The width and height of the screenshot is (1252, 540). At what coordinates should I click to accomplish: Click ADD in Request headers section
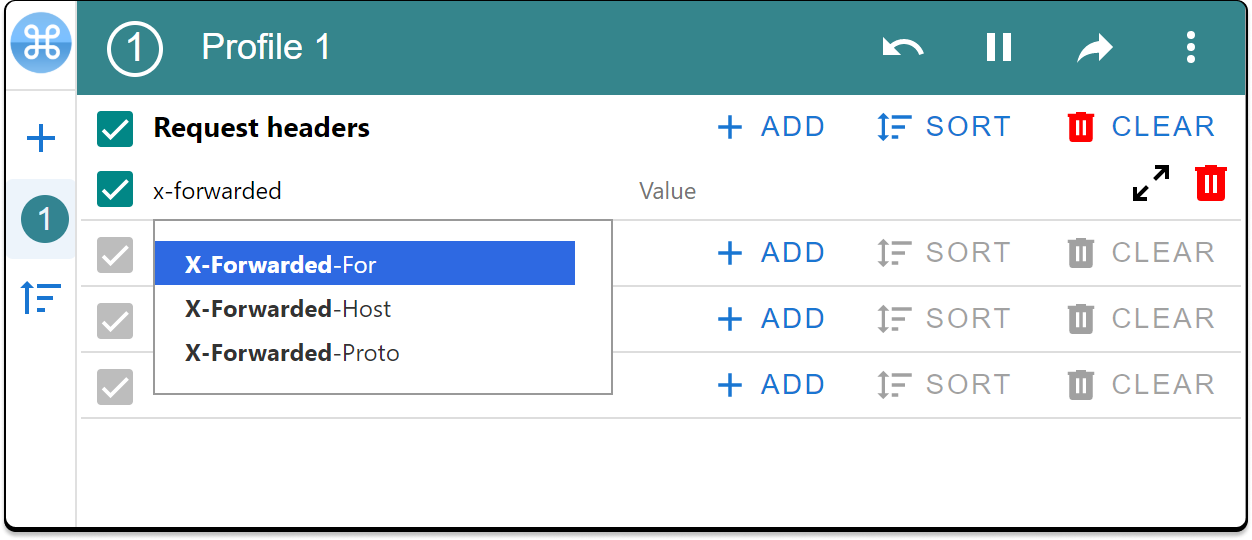(x=771, y=127)
